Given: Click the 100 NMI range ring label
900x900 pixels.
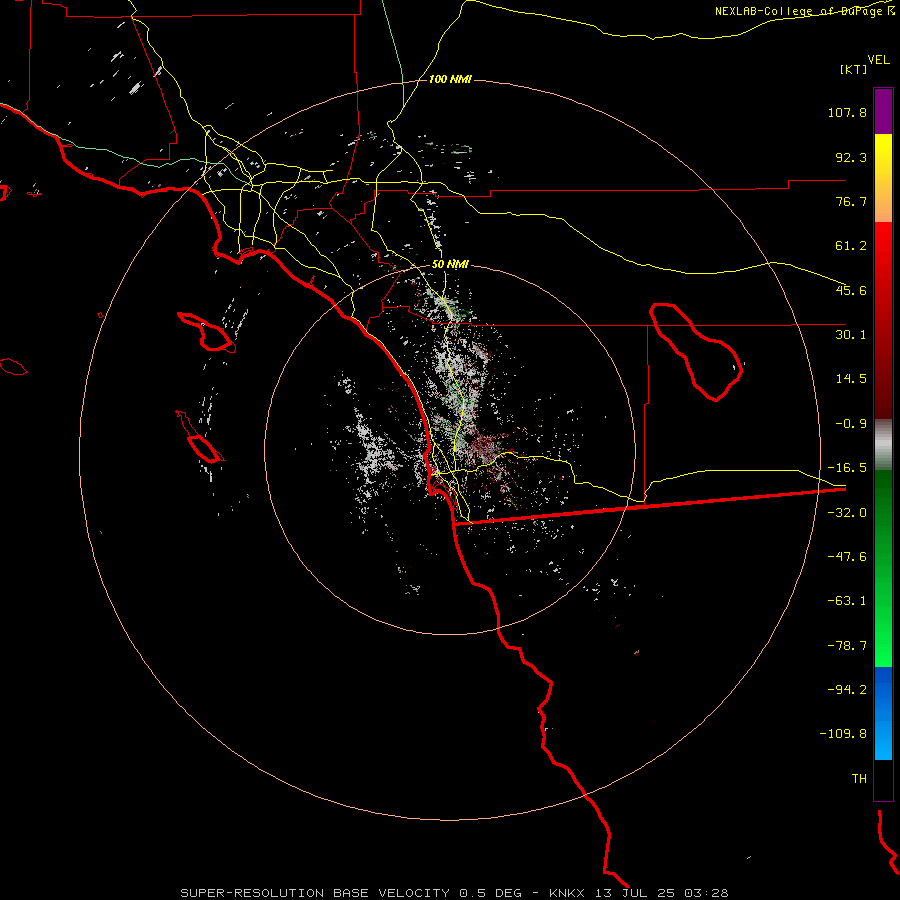Looking at the screenshot, I should click(450, 79).
